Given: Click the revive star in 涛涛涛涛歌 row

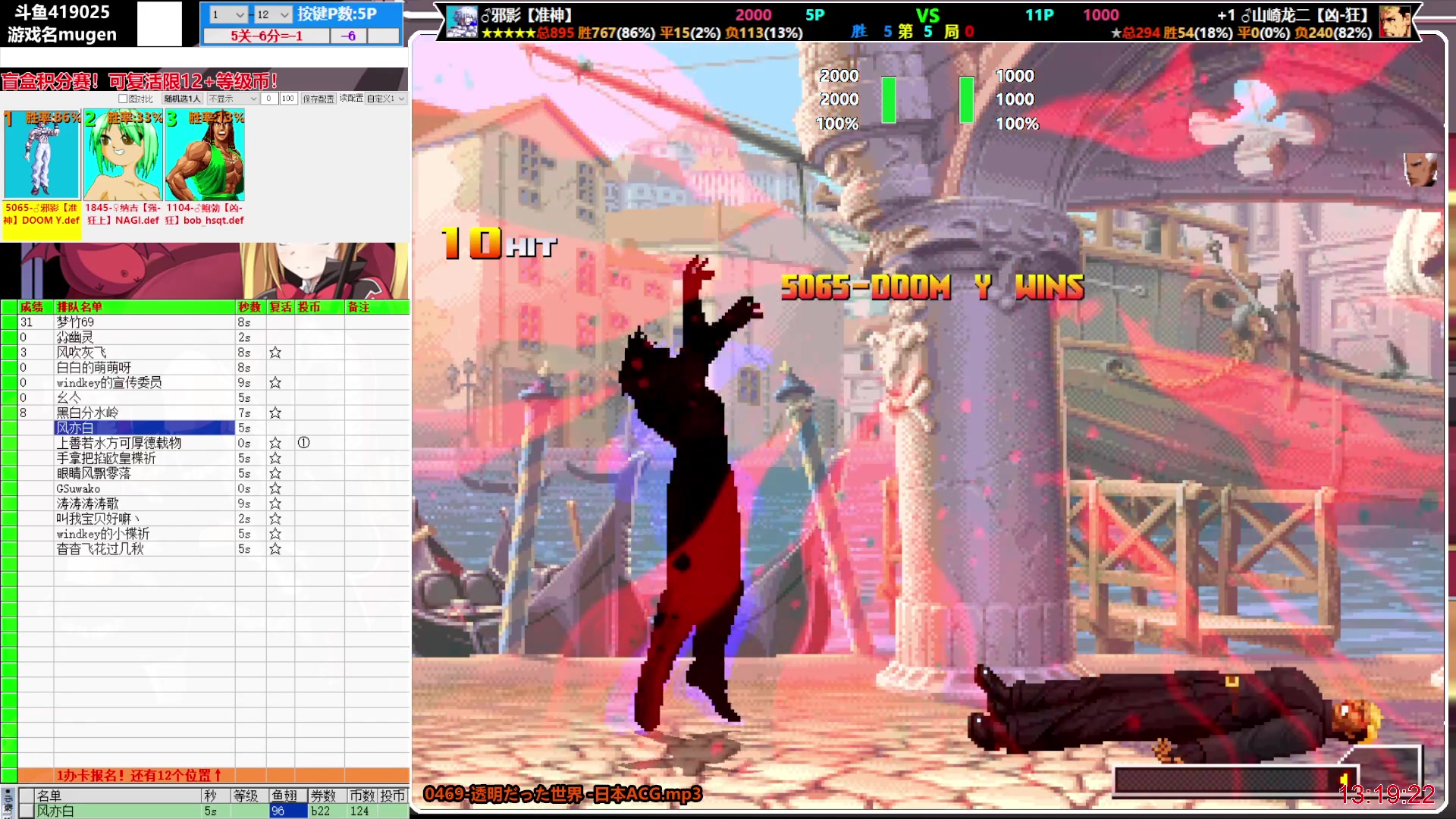Looking at the screenshot, I should [x=275, y=504].
